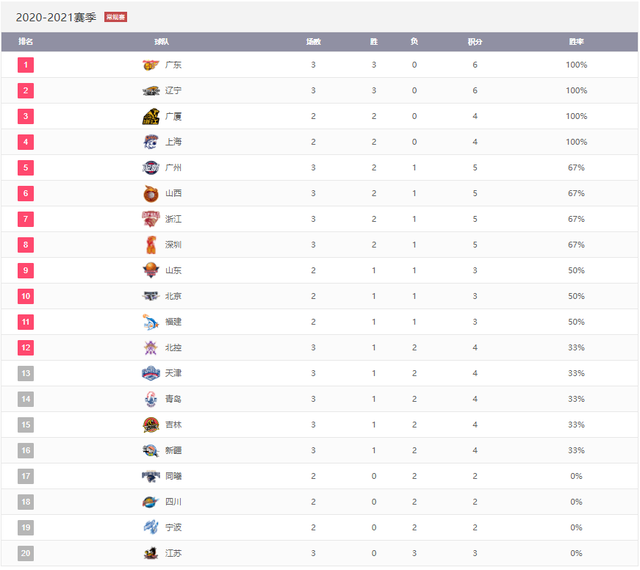This screenshot has width=640, height=570.
Task: Sort by 胜率 column header
Action: pyautogui.click(x=576, y=42)
